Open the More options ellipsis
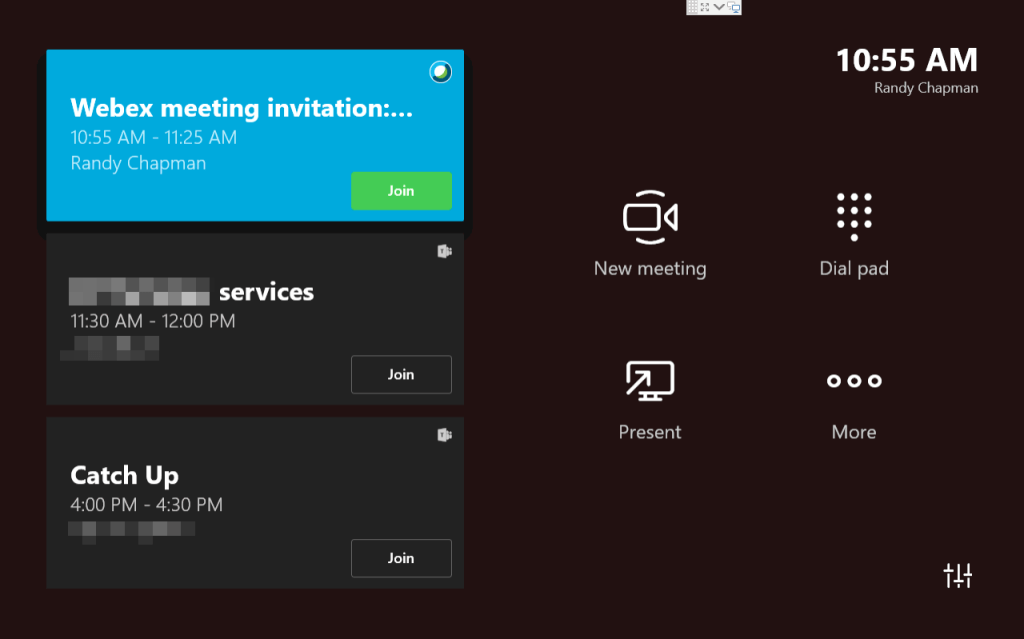1024x639 pixels. click(853, 381)
